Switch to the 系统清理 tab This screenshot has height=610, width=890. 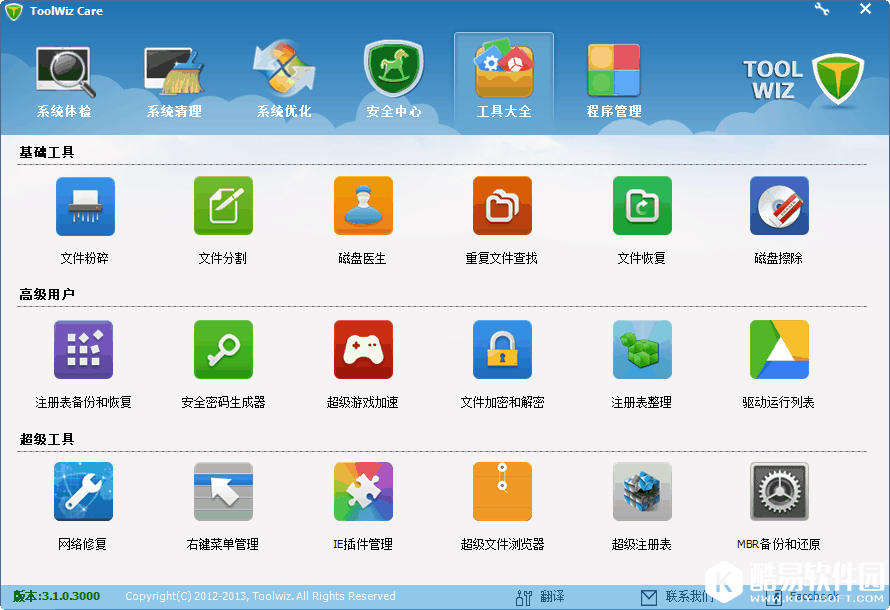174,80
